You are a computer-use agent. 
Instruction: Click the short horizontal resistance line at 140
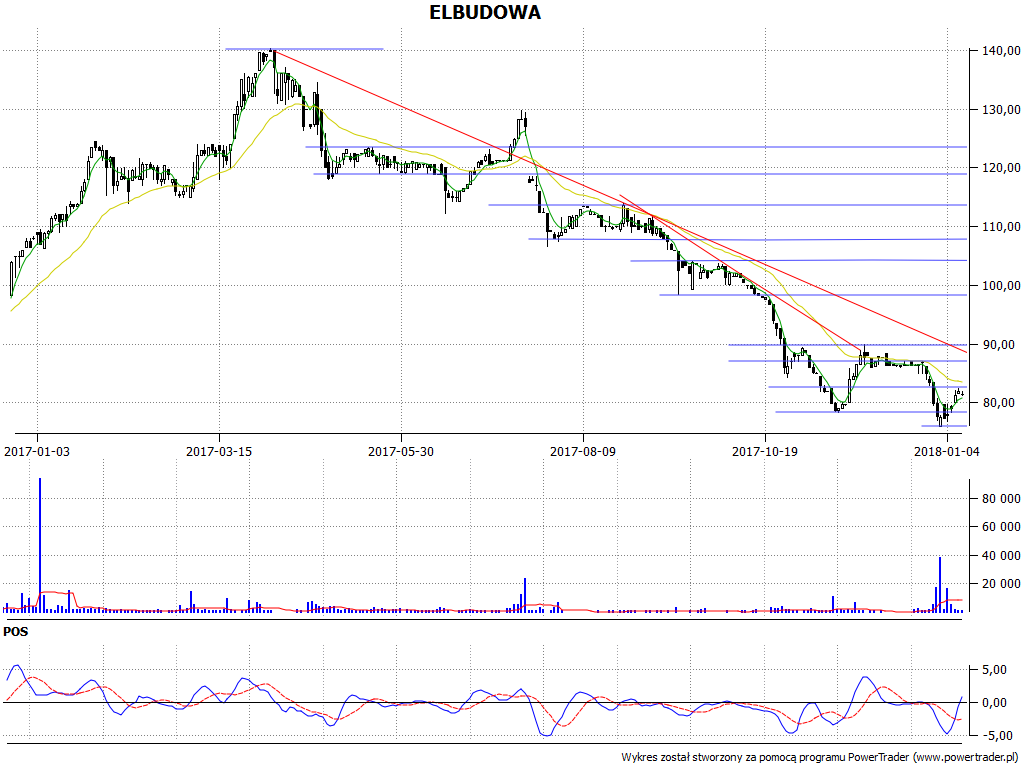(304, 49)
